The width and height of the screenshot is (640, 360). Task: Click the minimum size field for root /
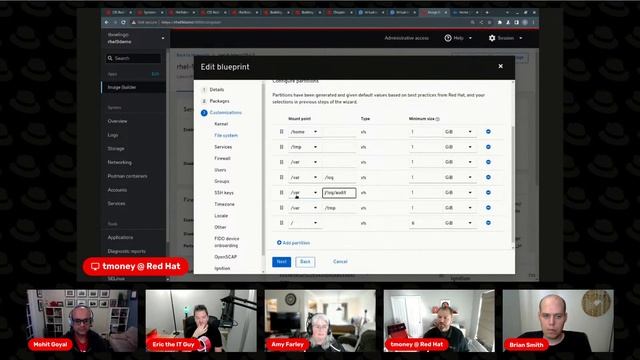click(425, 223)
